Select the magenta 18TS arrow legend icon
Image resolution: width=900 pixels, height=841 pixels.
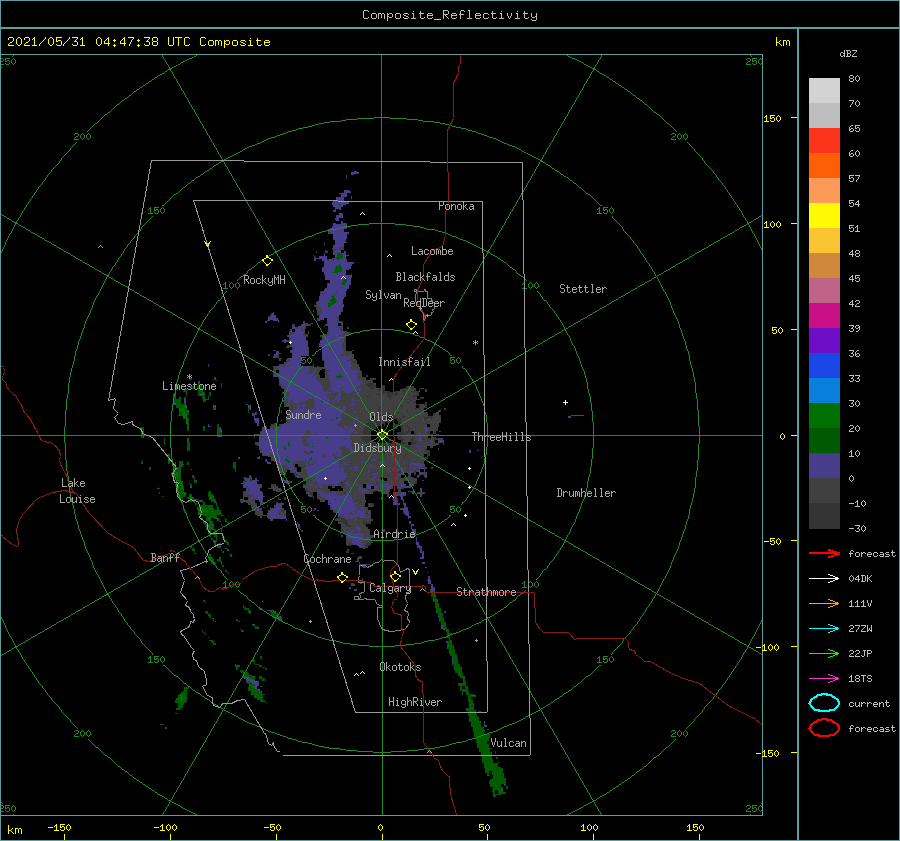824,679
